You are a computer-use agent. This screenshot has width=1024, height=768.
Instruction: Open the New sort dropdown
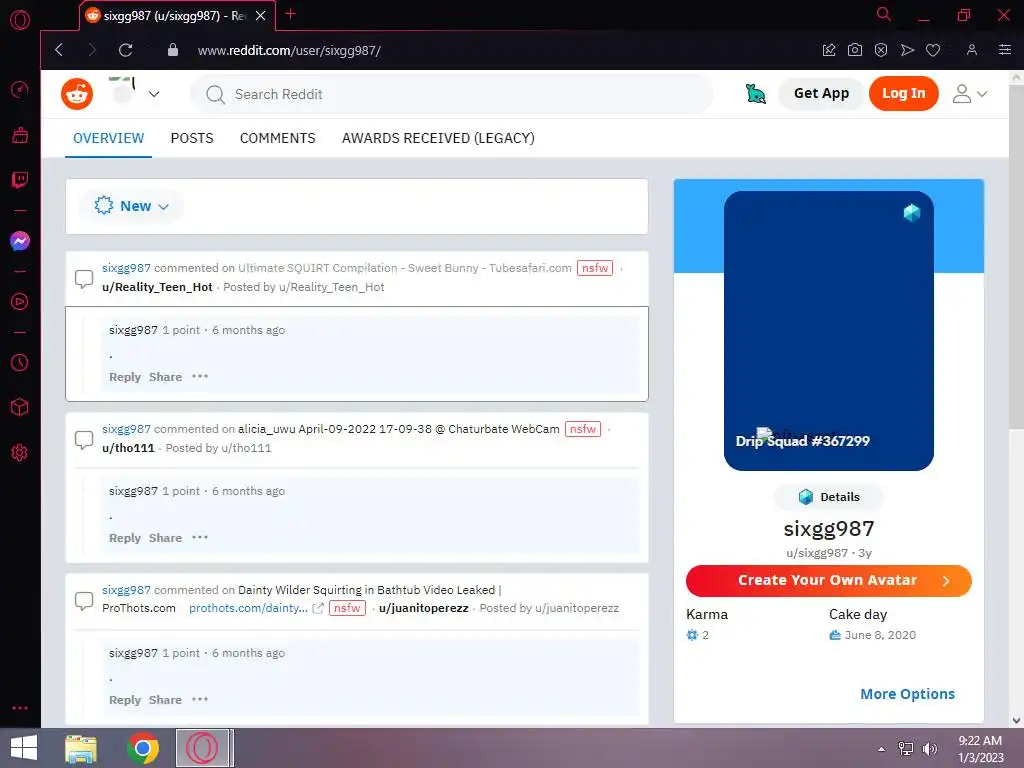point(132,206)
